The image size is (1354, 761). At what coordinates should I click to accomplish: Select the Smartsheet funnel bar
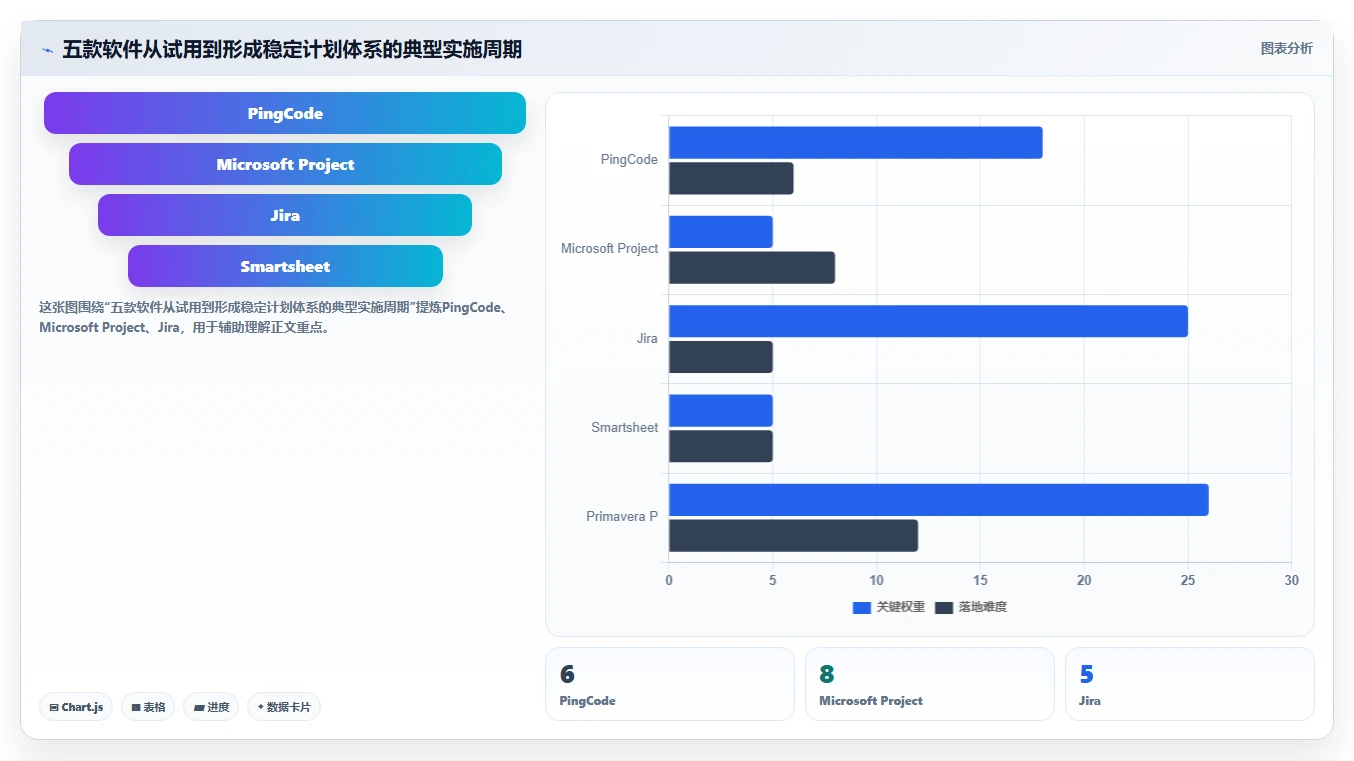[285, 266]
